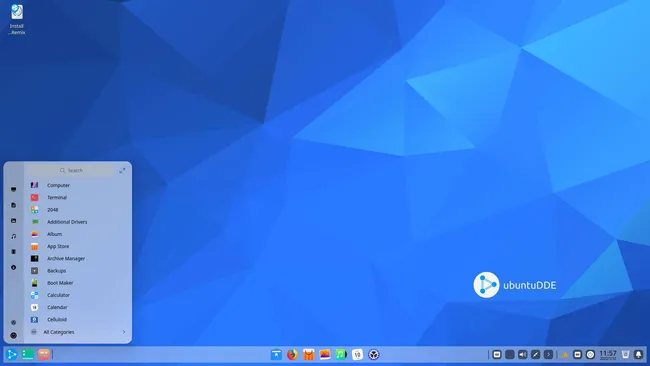Open the File Manager dock icon
The height and width of the screenshot is (366, 650).
point(276,354)
